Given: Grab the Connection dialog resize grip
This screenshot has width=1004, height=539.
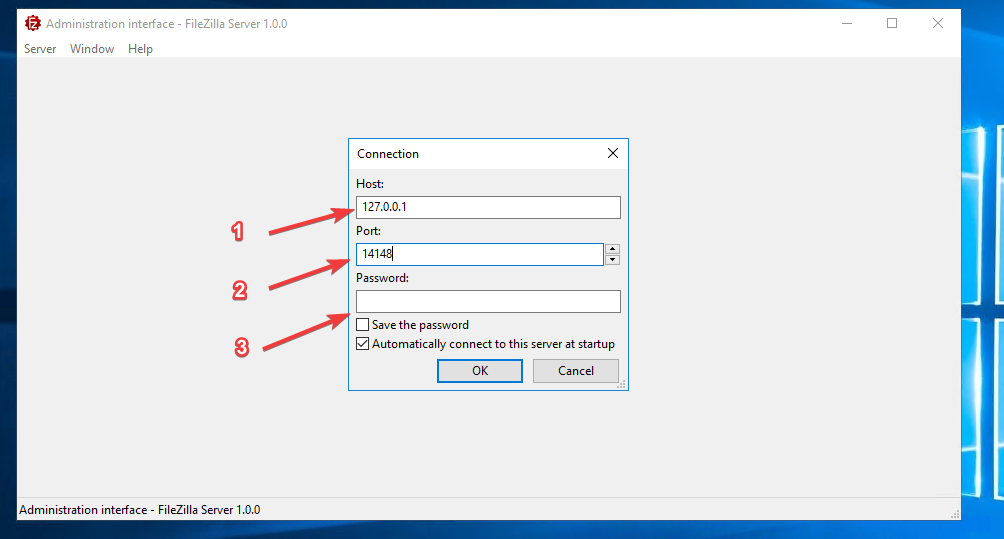Looking at the screenshot, I should [622, 385].
